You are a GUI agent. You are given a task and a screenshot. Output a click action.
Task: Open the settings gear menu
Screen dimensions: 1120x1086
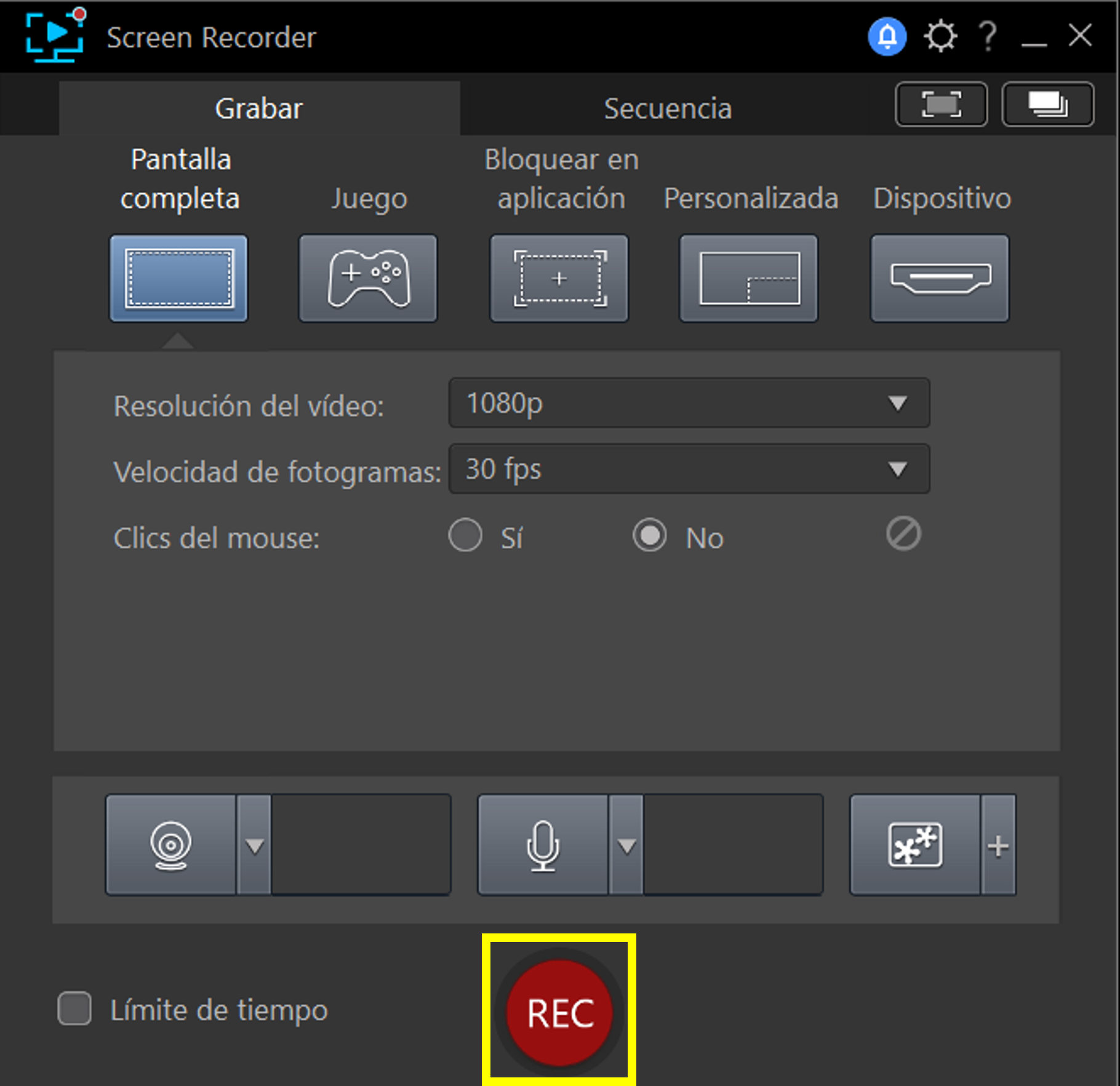940,36
